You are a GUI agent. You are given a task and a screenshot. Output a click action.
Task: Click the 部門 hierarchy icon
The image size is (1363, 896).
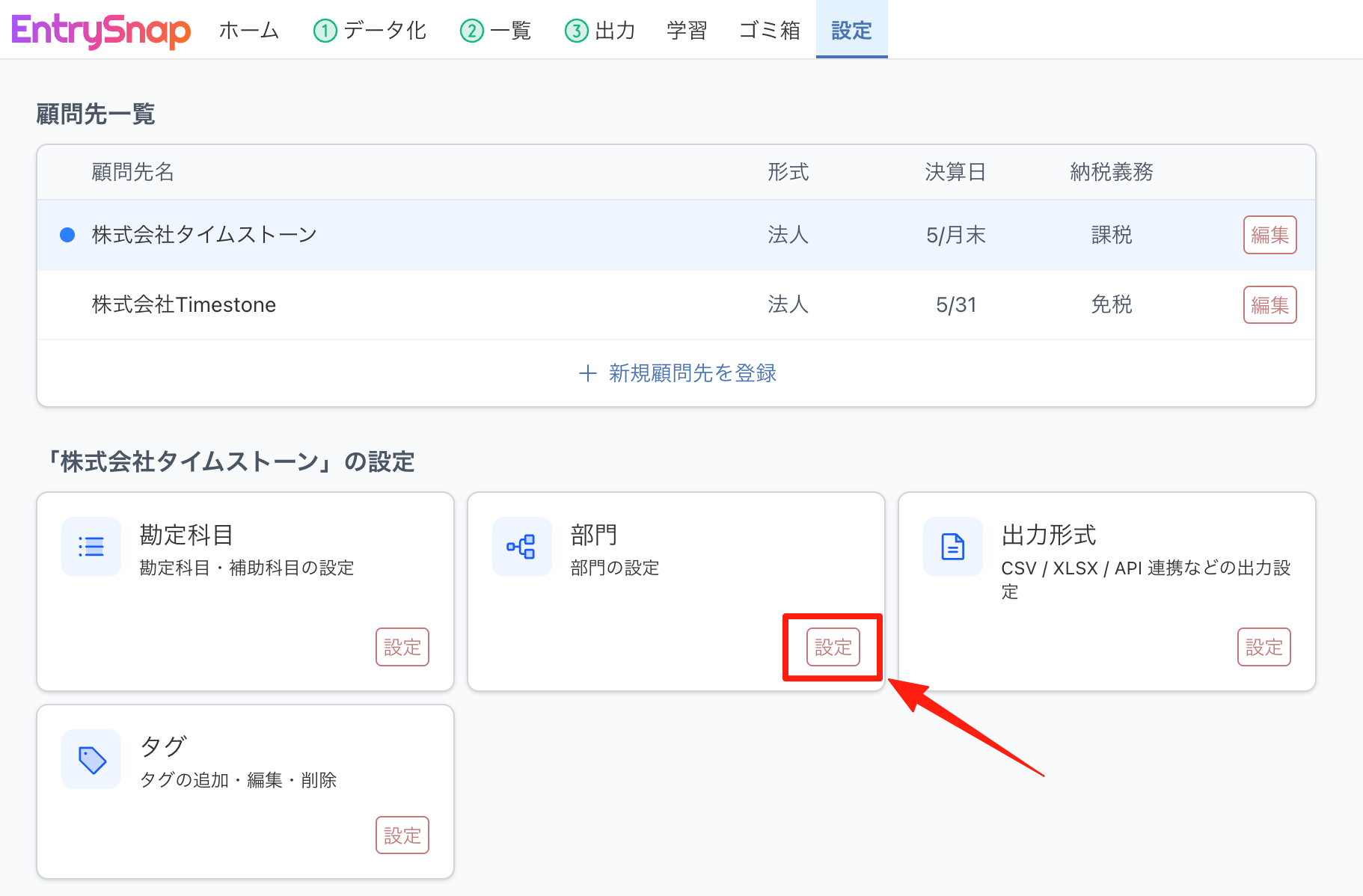point(522,547)
